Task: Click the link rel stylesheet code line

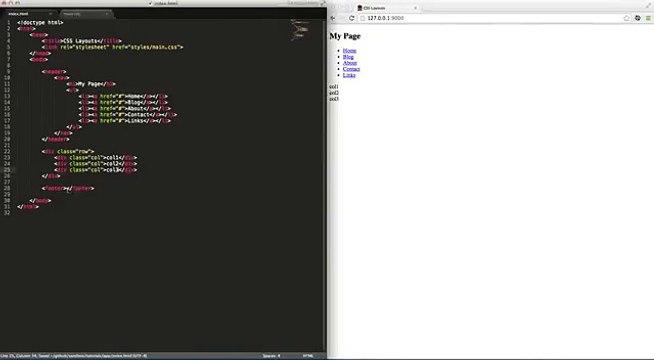Action: pos(113,47)
